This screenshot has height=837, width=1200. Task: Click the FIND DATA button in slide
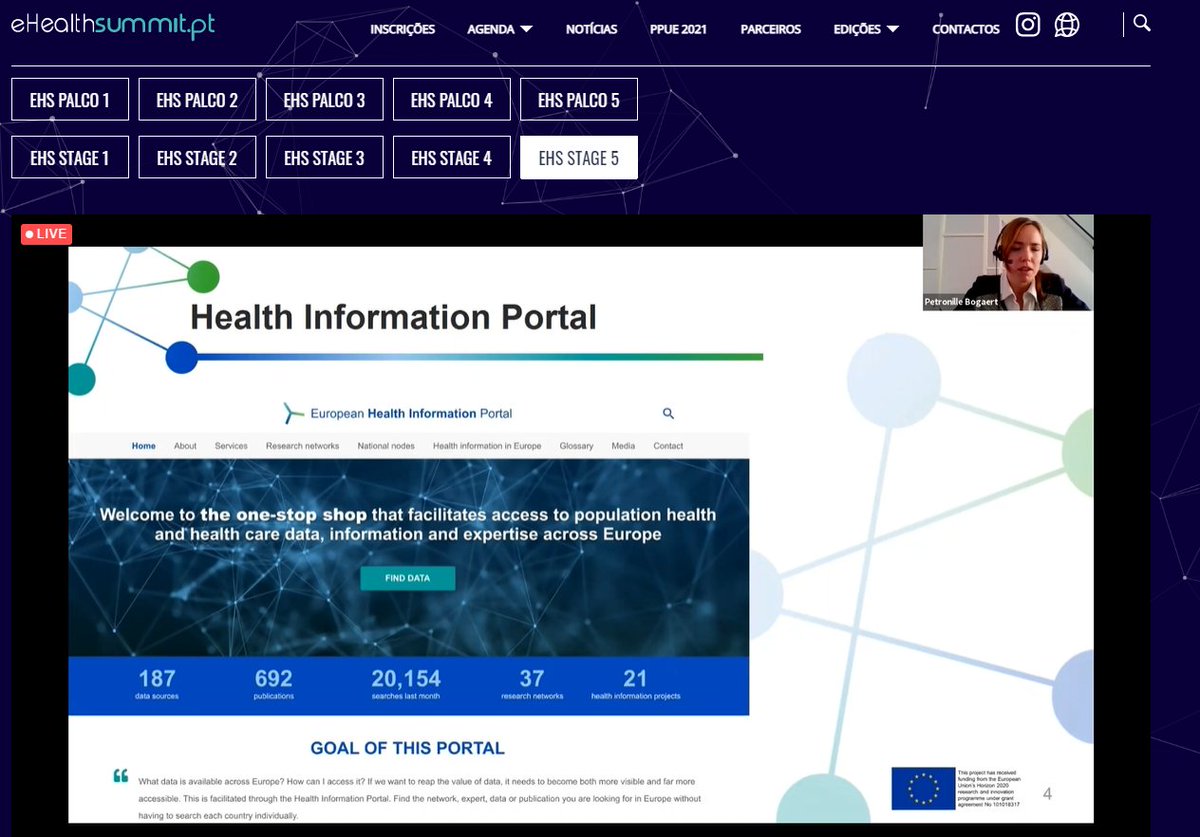point(407,578)
